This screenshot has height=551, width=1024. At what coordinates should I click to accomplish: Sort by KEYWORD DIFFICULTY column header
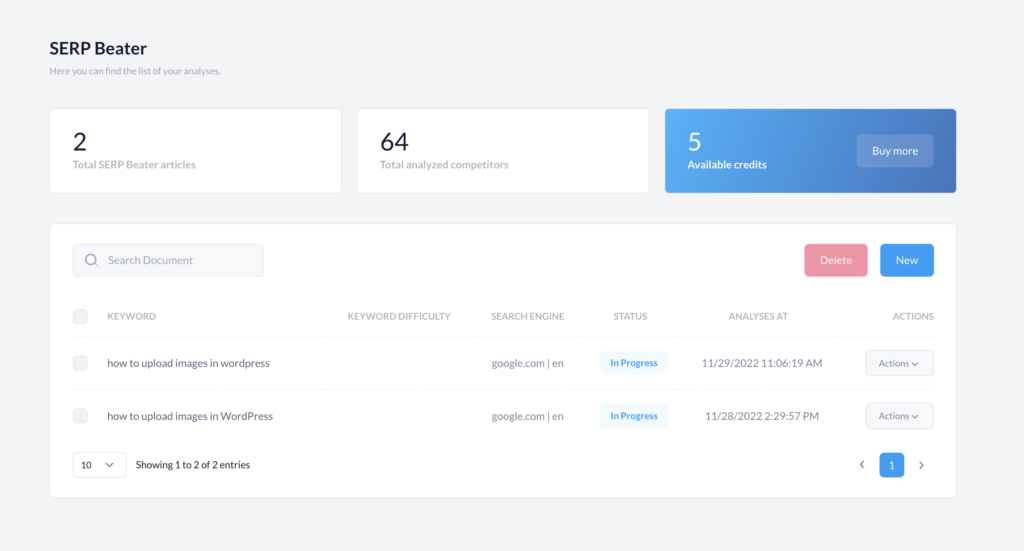[399, 317]
